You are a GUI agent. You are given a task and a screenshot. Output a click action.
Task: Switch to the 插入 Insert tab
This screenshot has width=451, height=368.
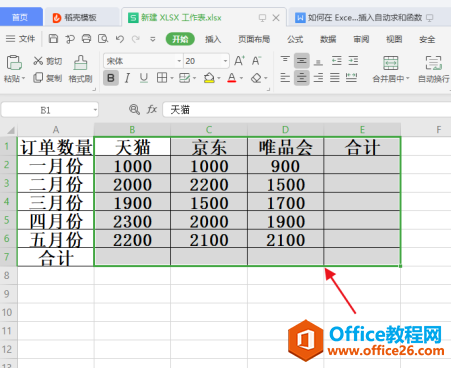[x=213, y=39]
